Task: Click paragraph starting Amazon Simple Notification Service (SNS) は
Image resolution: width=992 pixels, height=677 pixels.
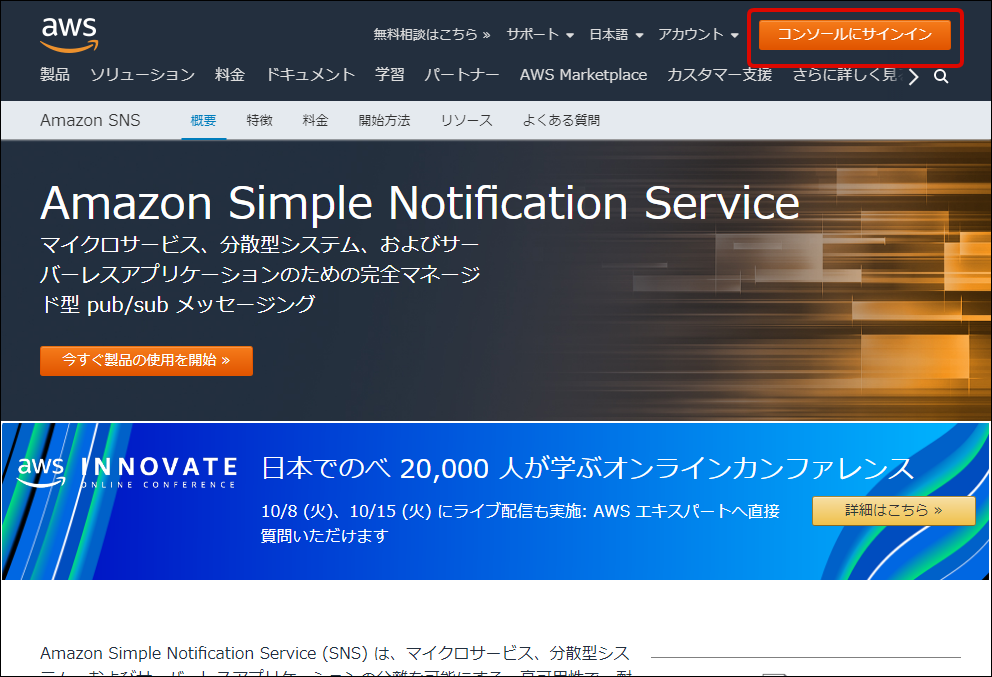Action: pyautogui.click(x=335, y=661)
